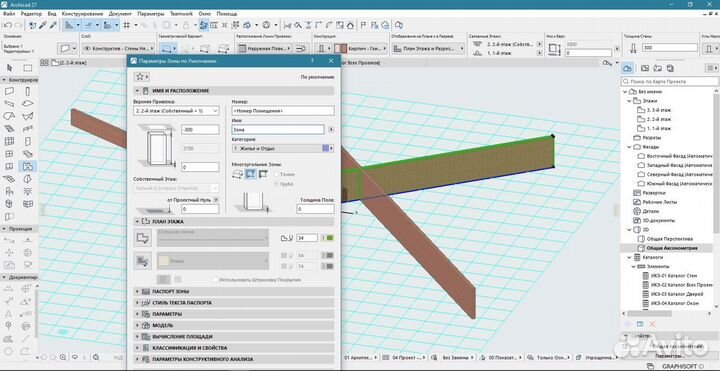Click the question mark help button in dialog

[x=312, y=60]
